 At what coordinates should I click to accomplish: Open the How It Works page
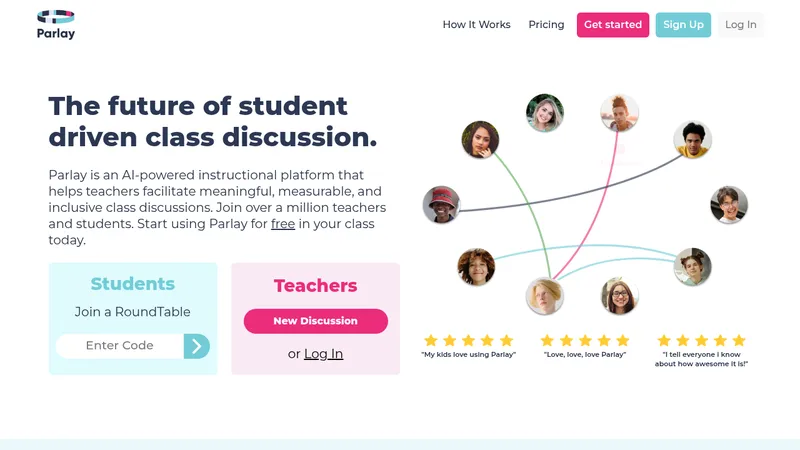tap(477, 24)
